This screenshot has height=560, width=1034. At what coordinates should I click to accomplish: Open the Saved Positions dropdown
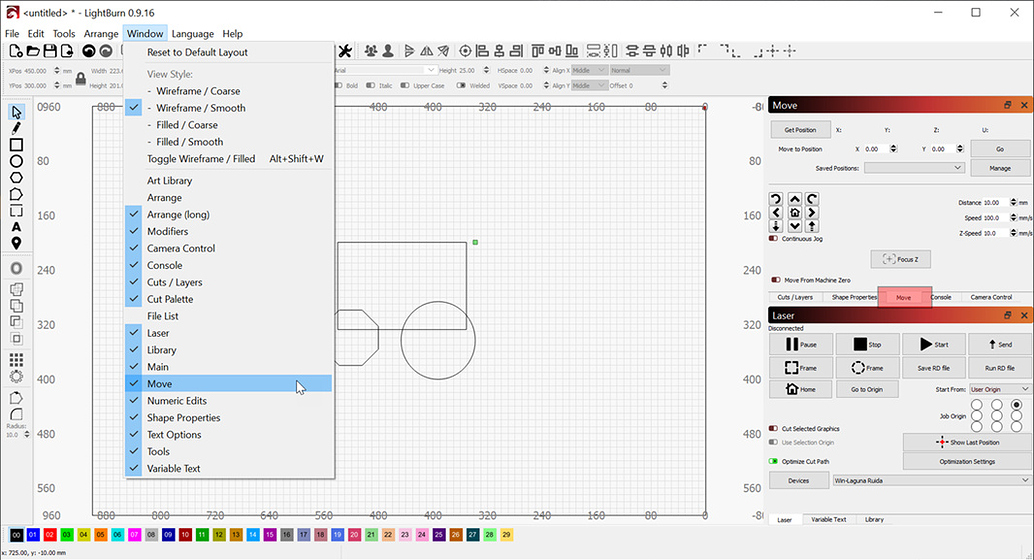pyautogui.click(x=915, y=168)
